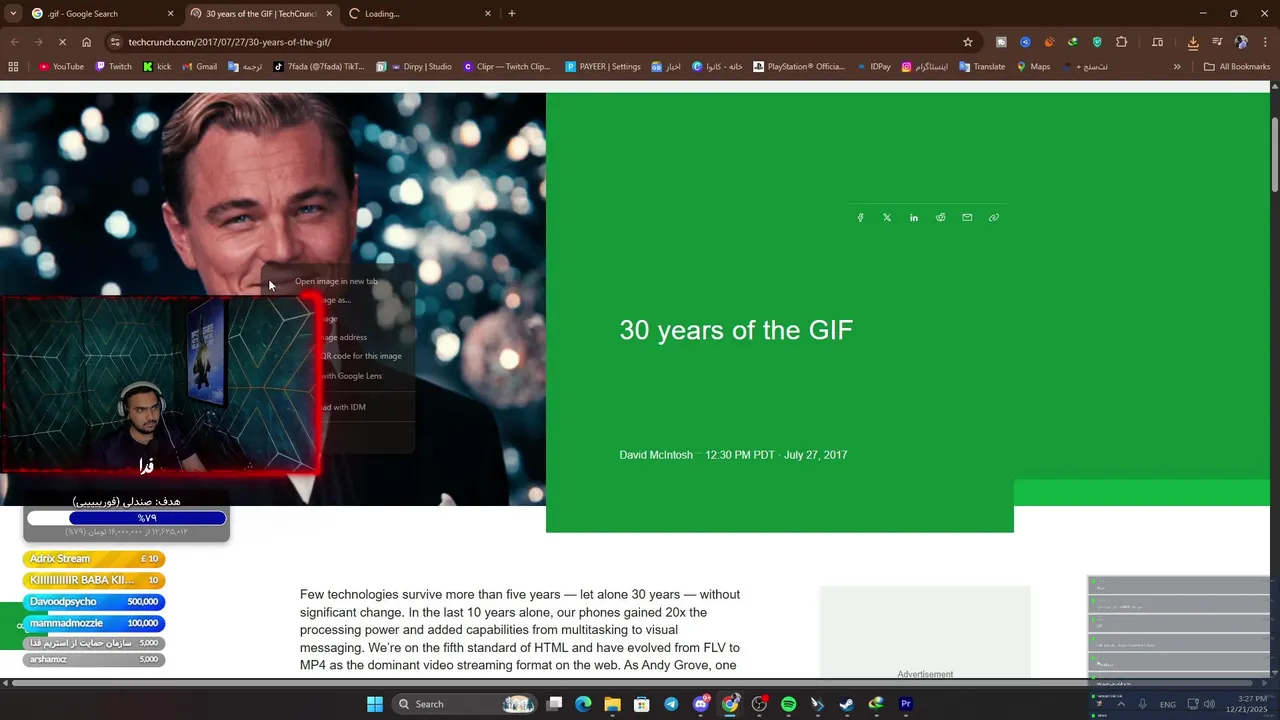
Task: Open the Gmail bookmark
Action: (x=199, y=67)
